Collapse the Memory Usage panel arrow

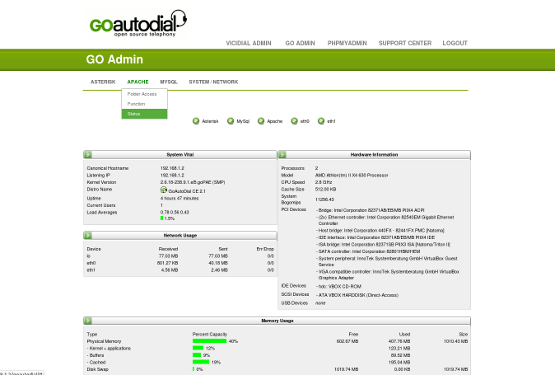[88, 321]
